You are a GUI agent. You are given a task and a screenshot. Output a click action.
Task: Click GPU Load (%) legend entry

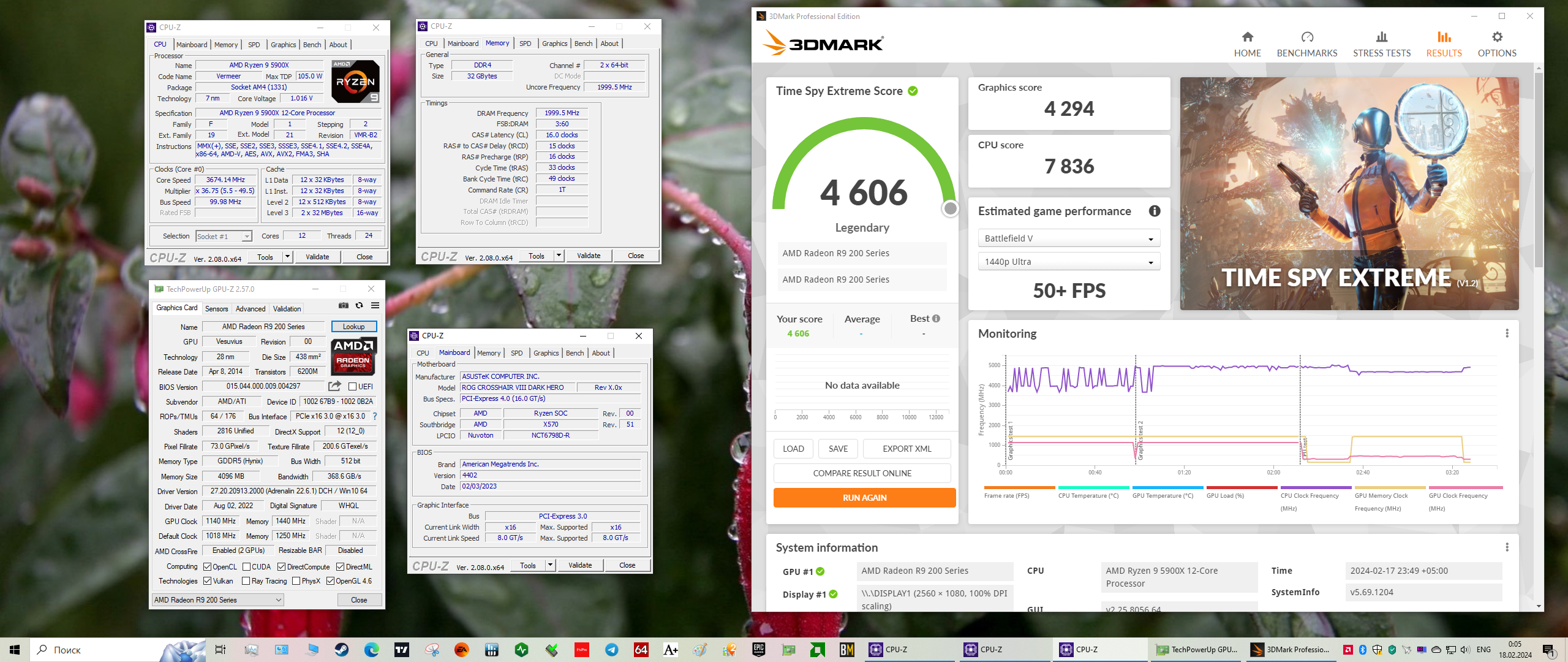coord(1241,494)
